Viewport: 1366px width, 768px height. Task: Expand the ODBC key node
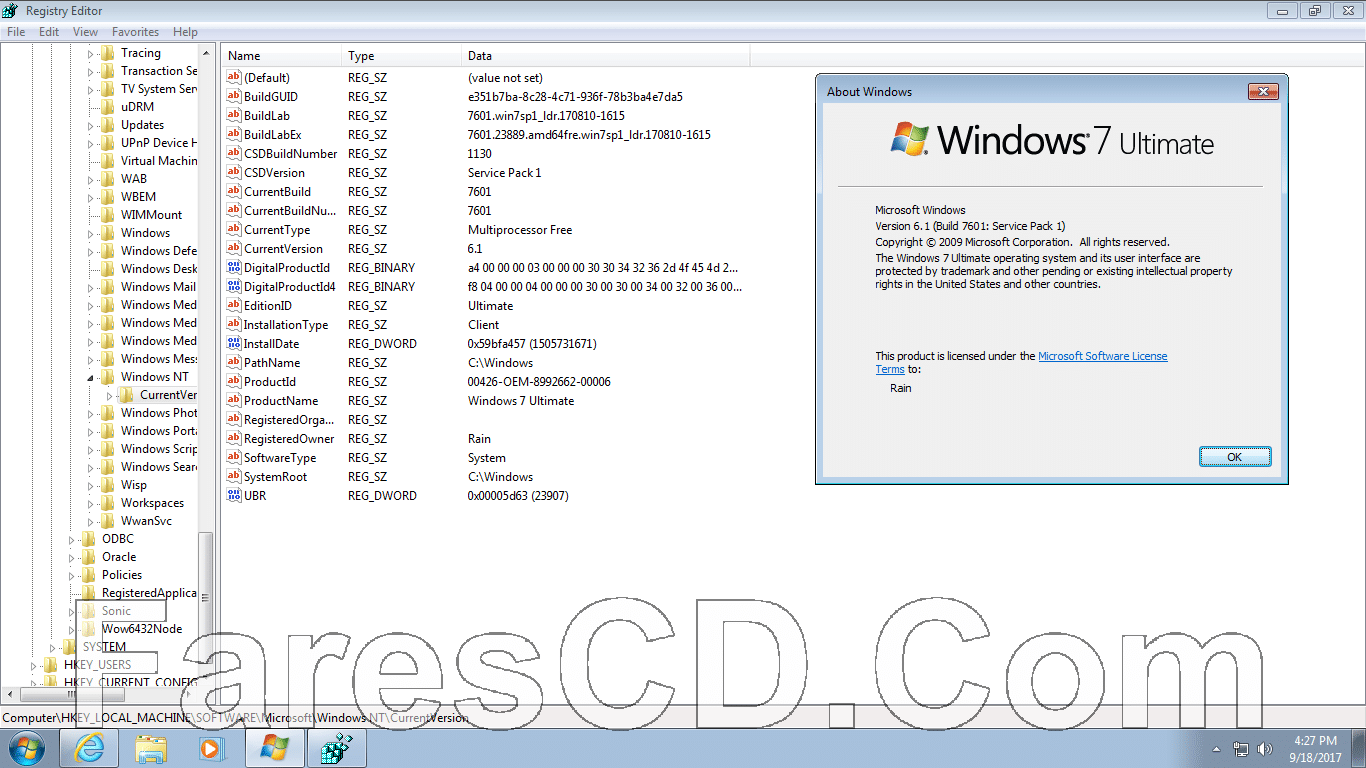click(x=71, y=539)
